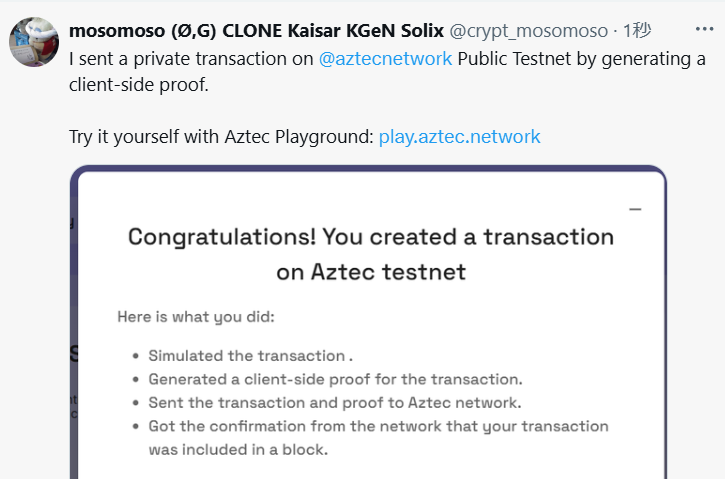Open the play.aztec.network link
The width and height of the screenshot is (725, 479).
click(459, 136)
